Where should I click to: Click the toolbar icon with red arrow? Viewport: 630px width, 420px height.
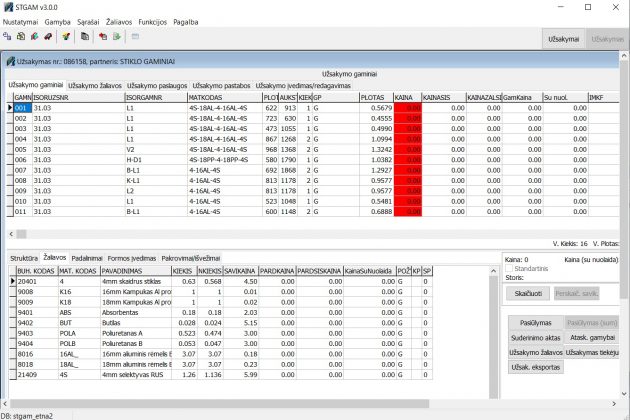tap(102, 35)
